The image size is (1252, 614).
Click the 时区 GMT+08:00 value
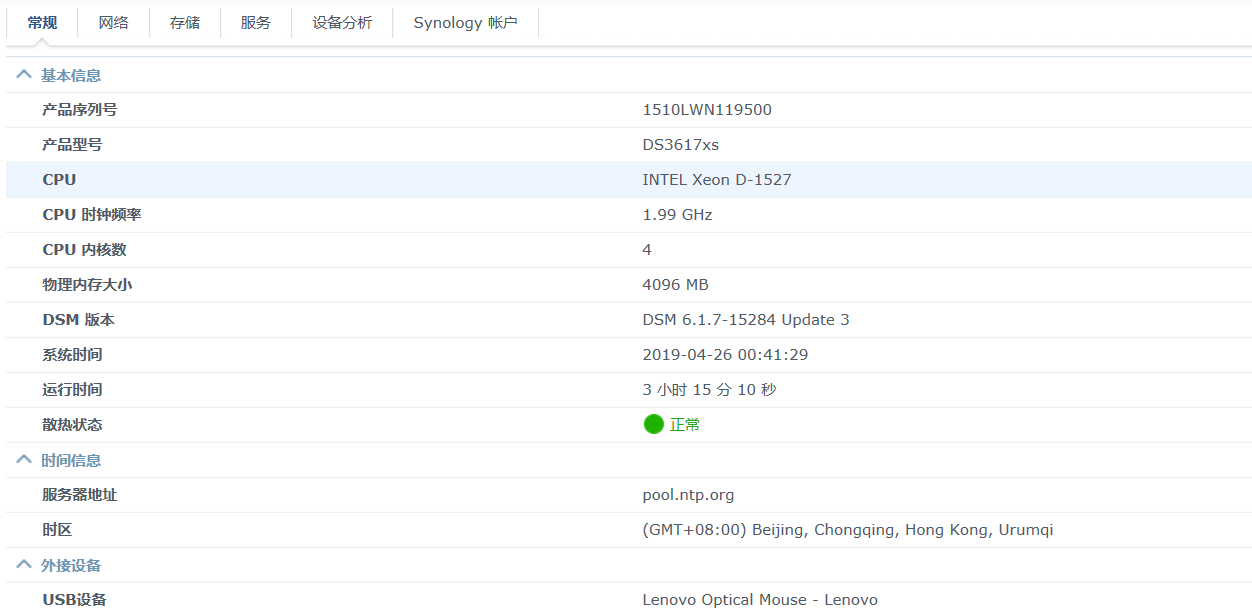pyautogui.click(x=847, y=529)
